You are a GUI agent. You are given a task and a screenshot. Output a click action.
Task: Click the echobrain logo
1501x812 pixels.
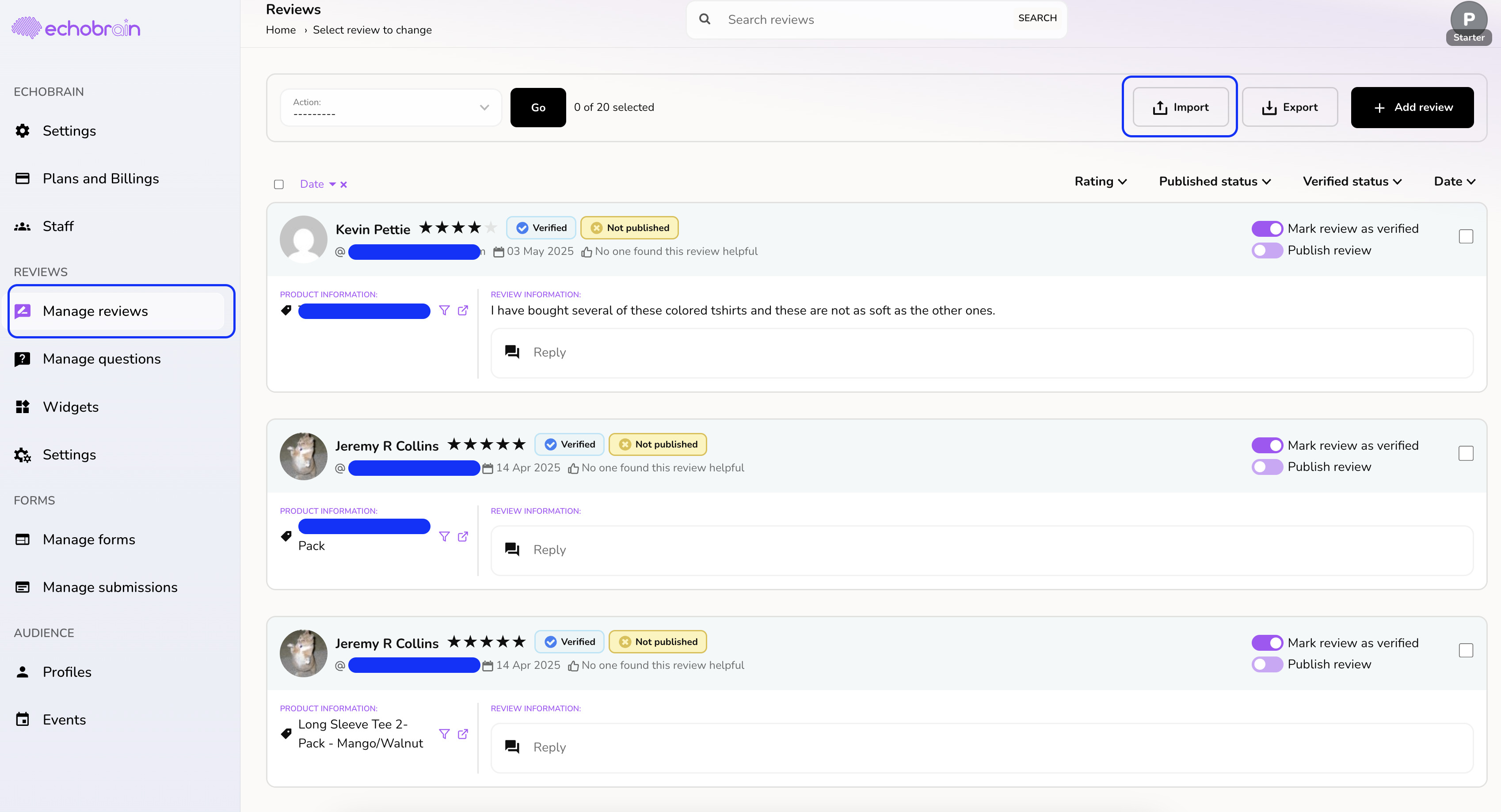click(76, 28)
